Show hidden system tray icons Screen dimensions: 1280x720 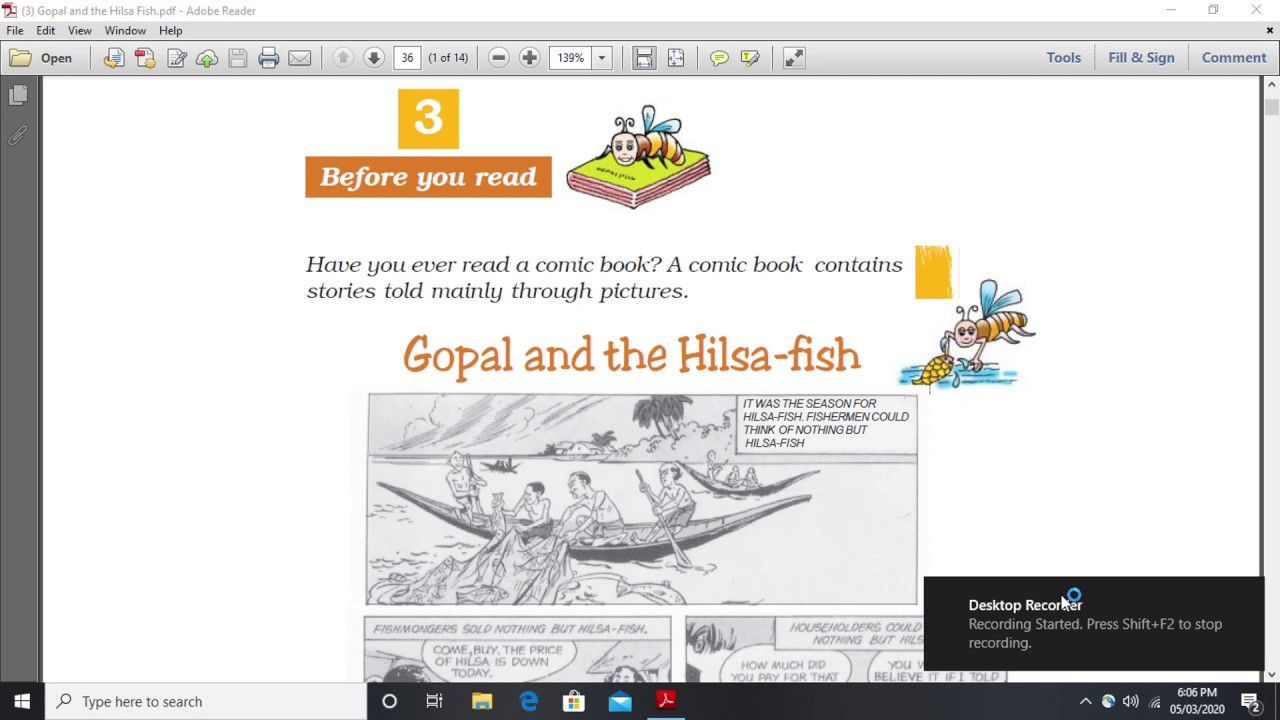[1085, 701]
